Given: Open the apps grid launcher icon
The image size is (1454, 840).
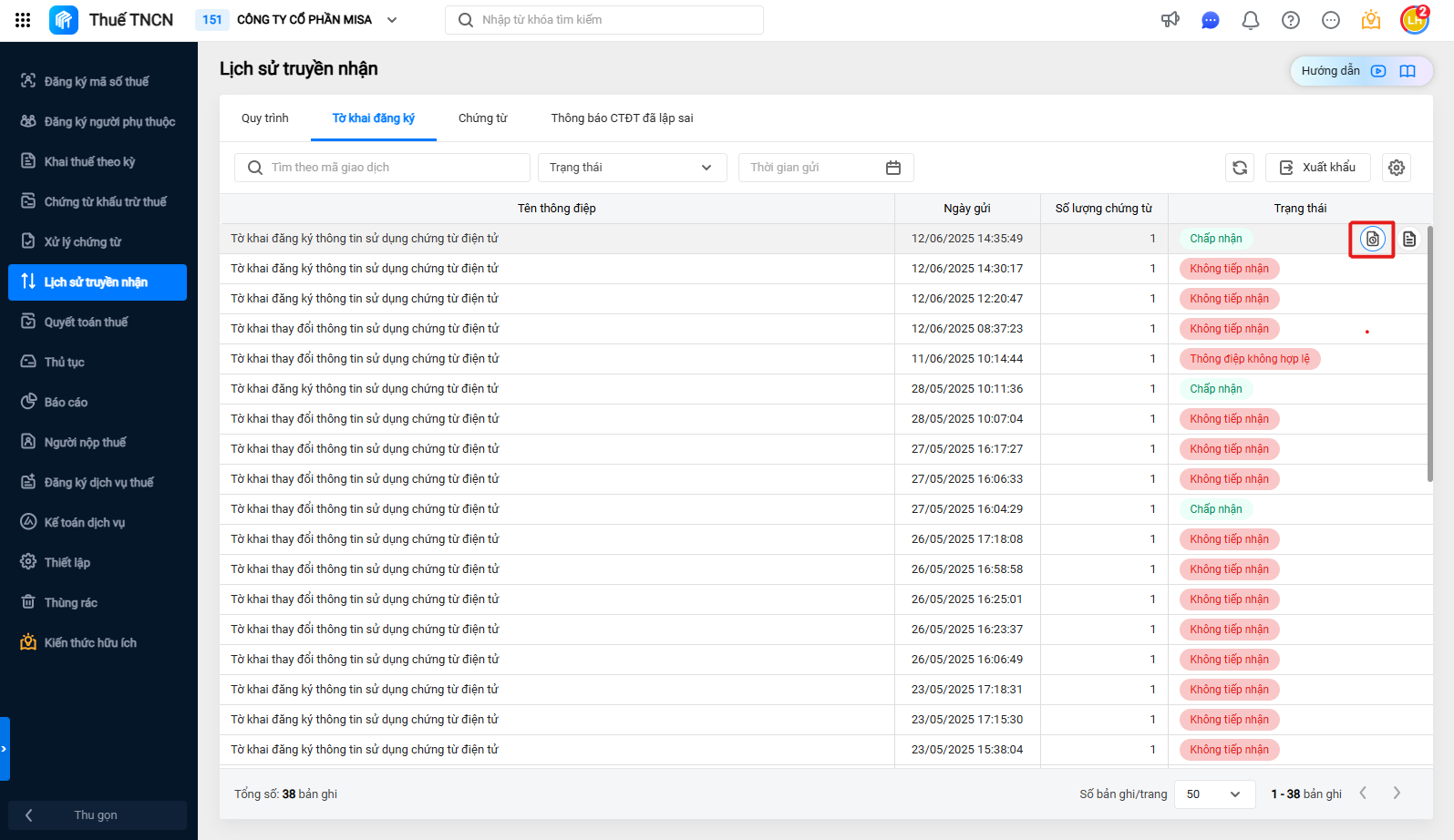Looking at the screenshot, I should [23, 20].
